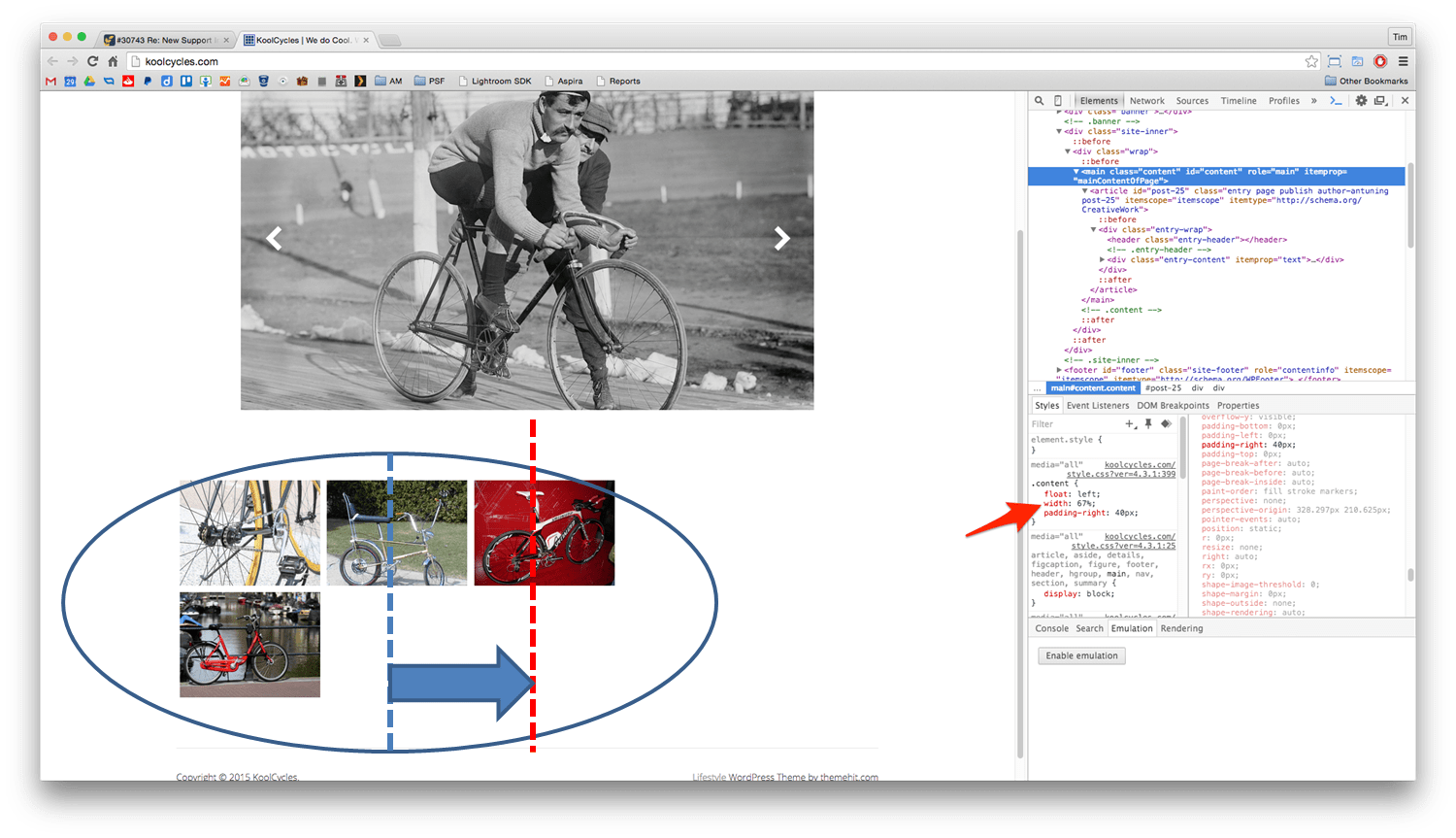Pin a new style rule with the pin icon
The height and width of the screenshot is (838, 1456).
1148,424
